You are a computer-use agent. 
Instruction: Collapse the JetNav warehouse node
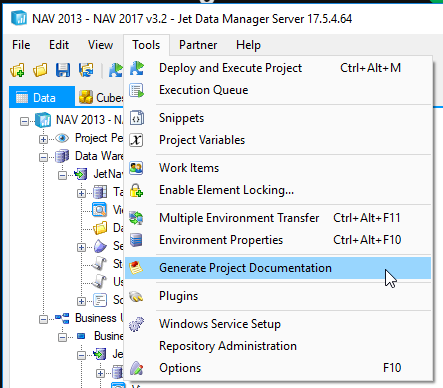[62, 175]
